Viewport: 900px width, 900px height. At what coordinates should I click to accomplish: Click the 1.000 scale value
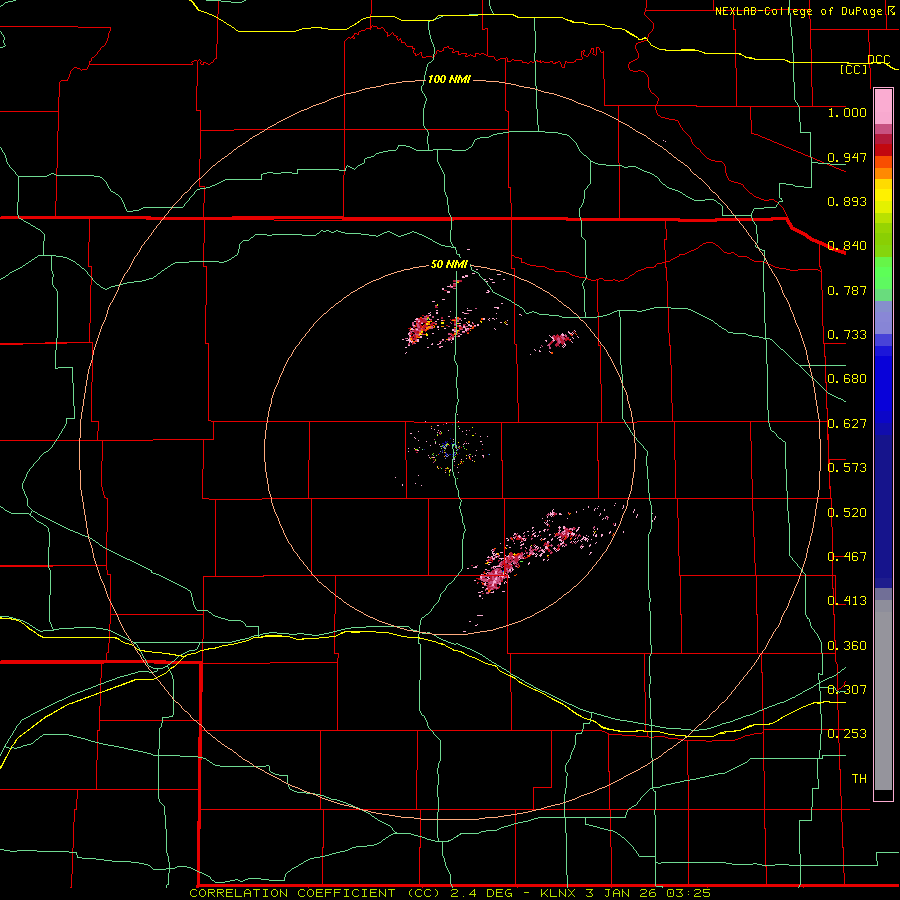(x=847, y=112)
